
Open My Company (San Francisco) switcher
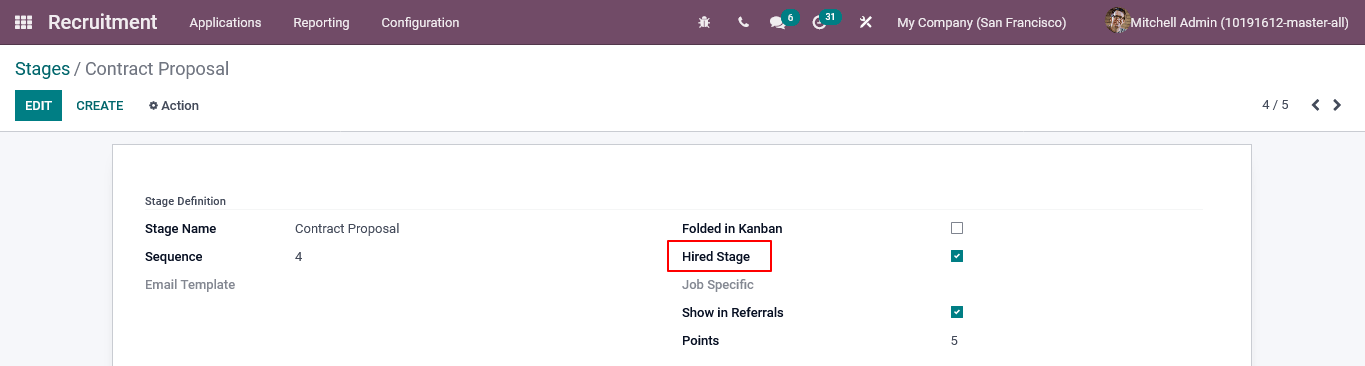coord(981,22)
